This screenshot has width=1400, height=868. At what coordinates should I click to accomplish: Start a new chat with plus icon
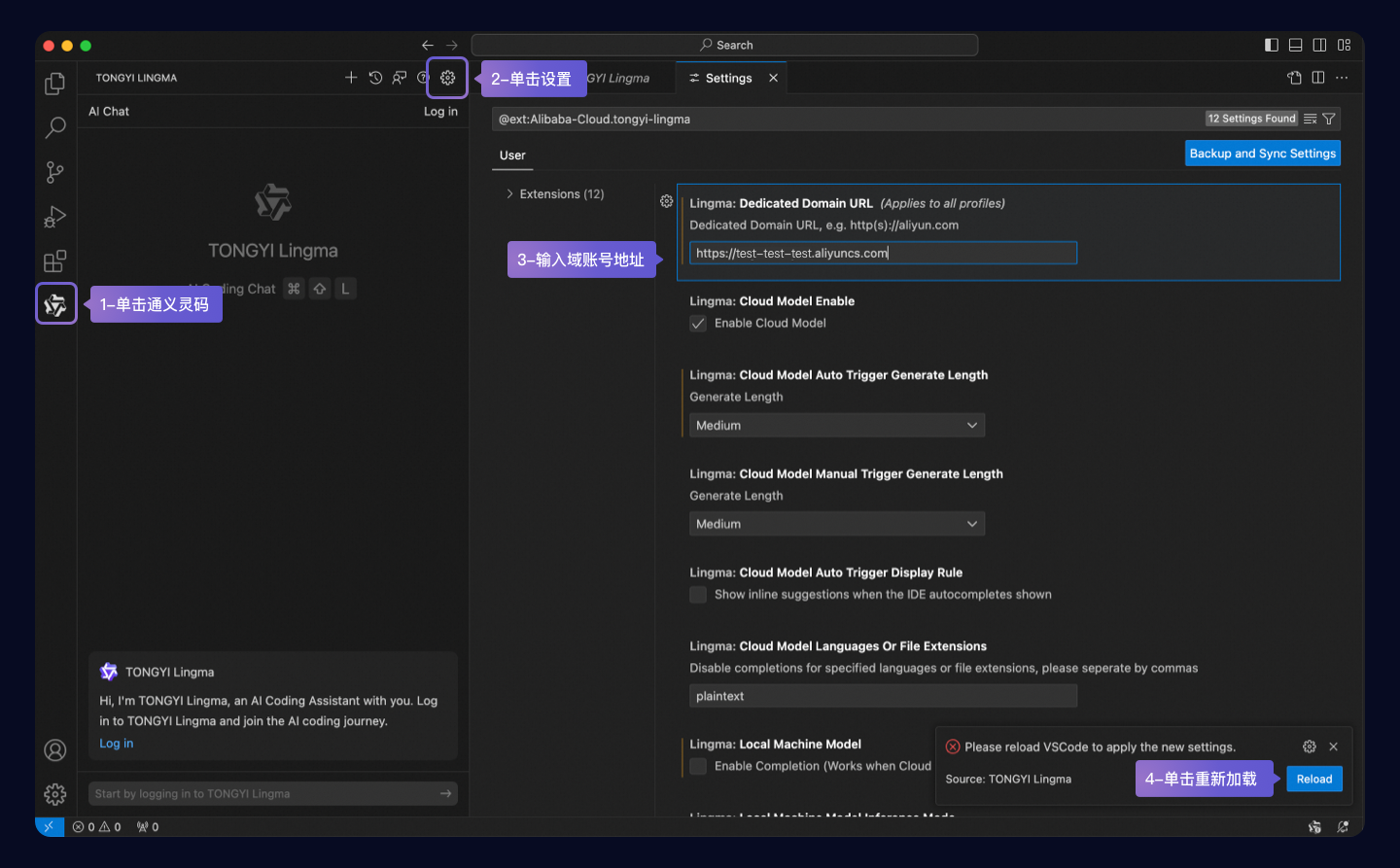[351, 78]
